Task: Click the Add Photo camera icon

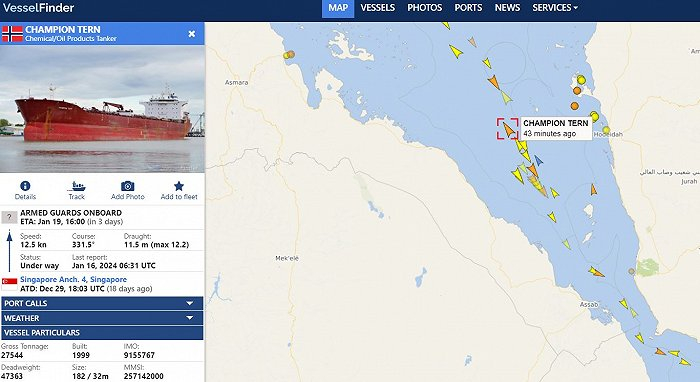Action: coord(127,186)
